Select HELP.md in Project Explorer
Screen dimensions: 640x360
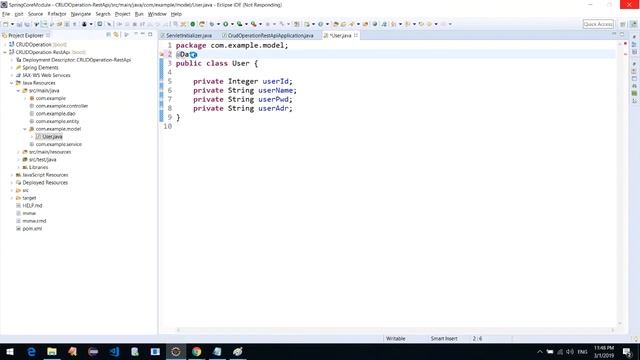point(32,206)
